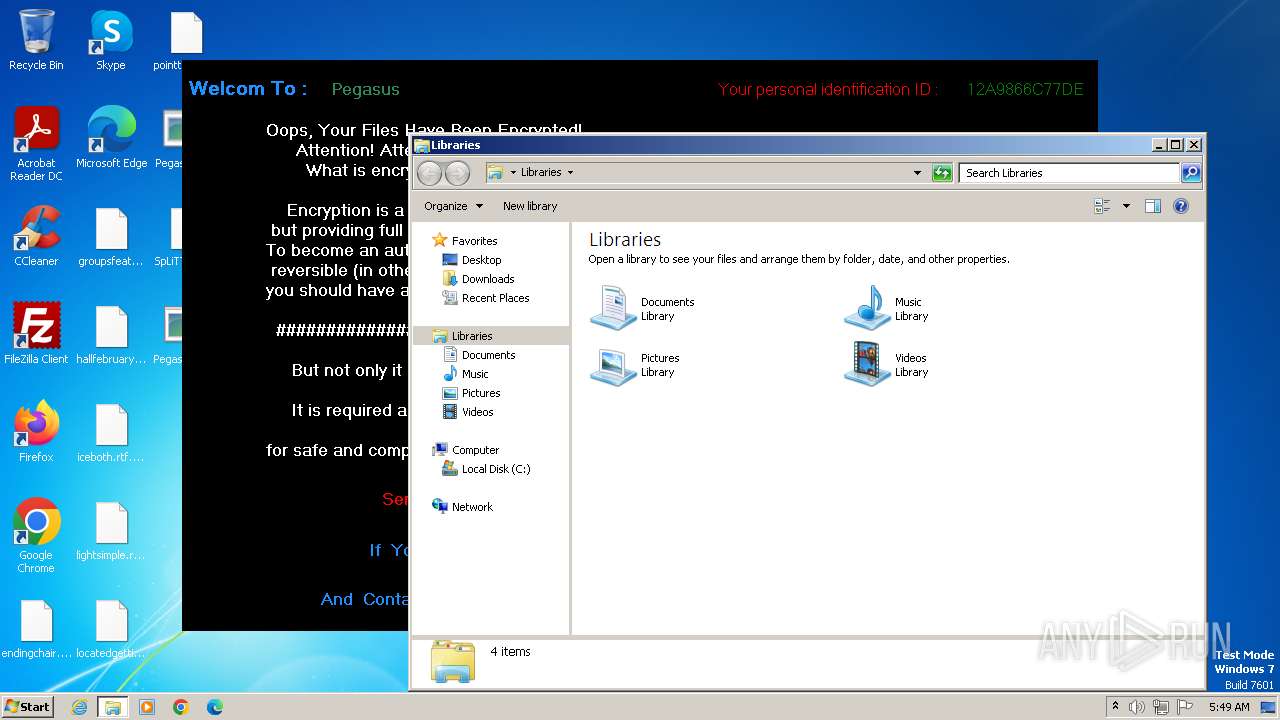Click the Edge taskbar icon
This screenshot has height=720, width=1280.
coord(215,707)
